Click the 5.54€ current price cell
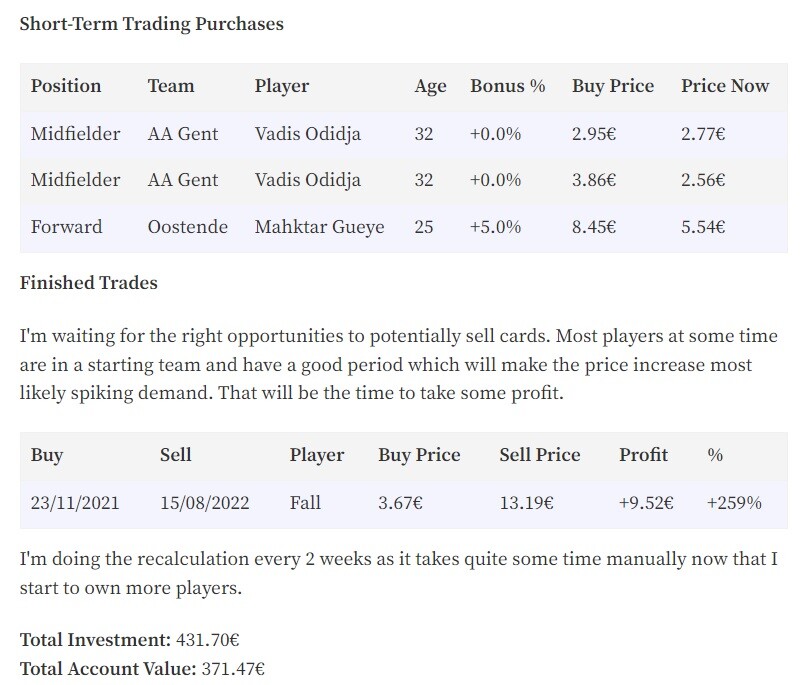This screenshot has height=685, width=810. [x=703, y=227]
